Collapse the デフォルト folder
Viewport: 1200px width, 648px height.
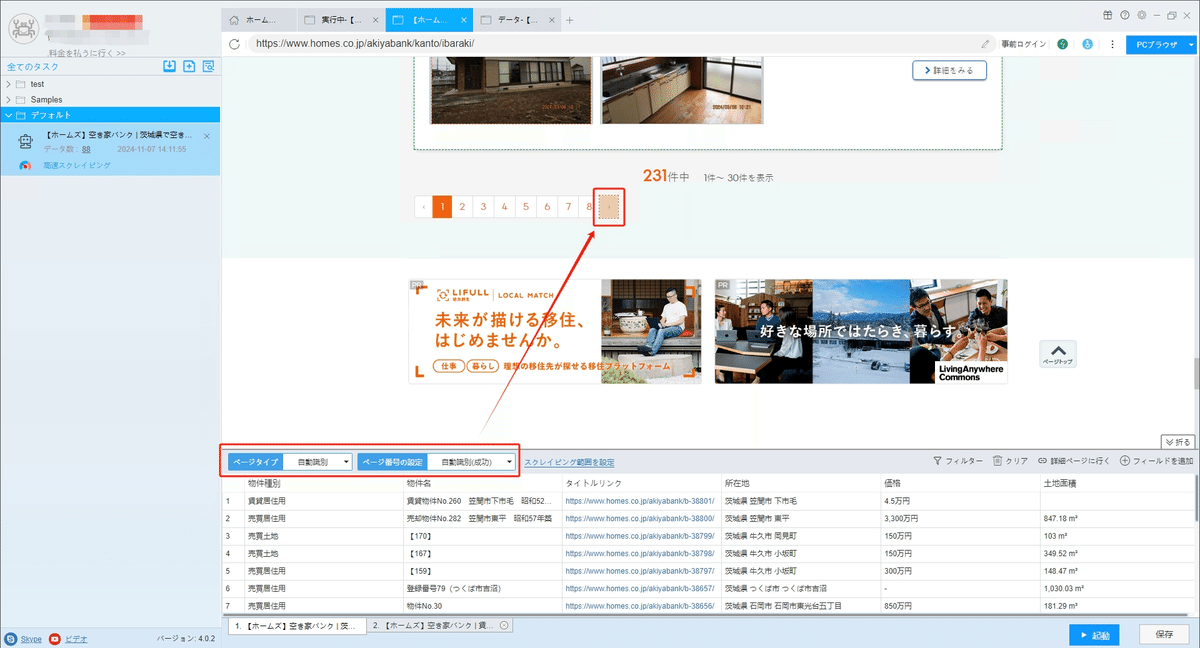coord(9,115)
